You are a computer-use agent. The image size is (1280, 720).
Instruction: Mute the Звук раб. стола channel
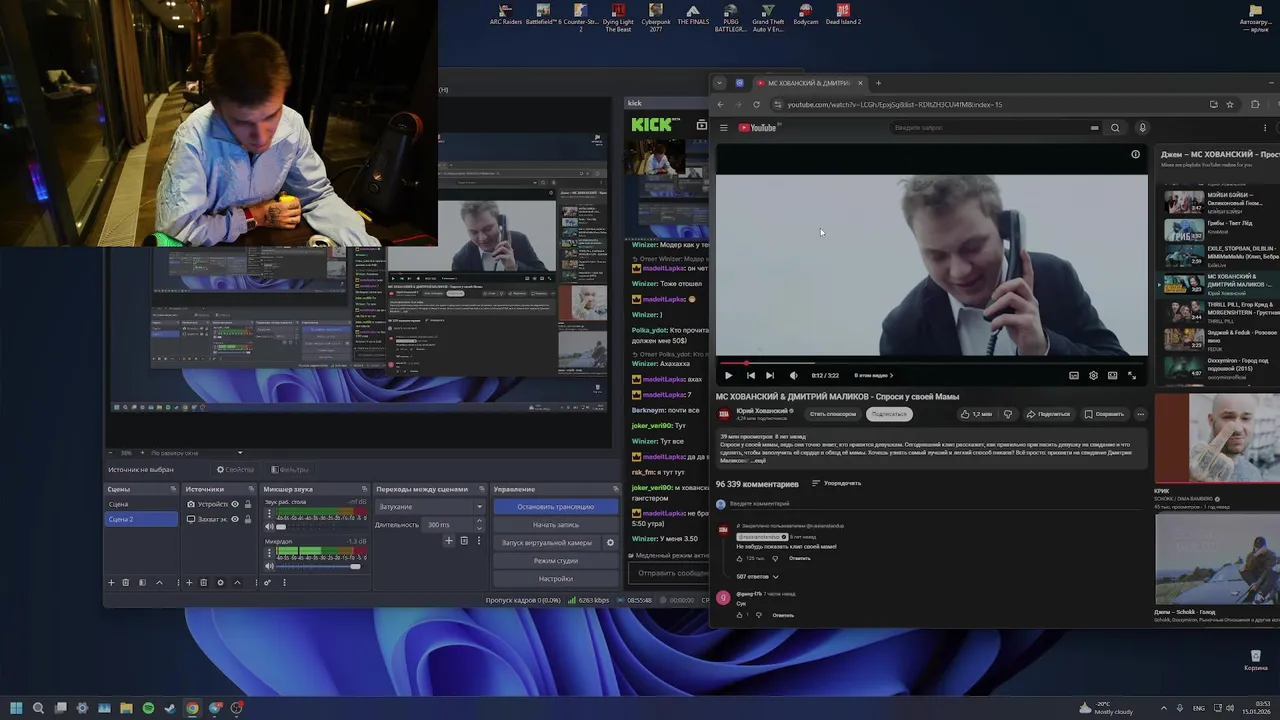pos(268,526)
